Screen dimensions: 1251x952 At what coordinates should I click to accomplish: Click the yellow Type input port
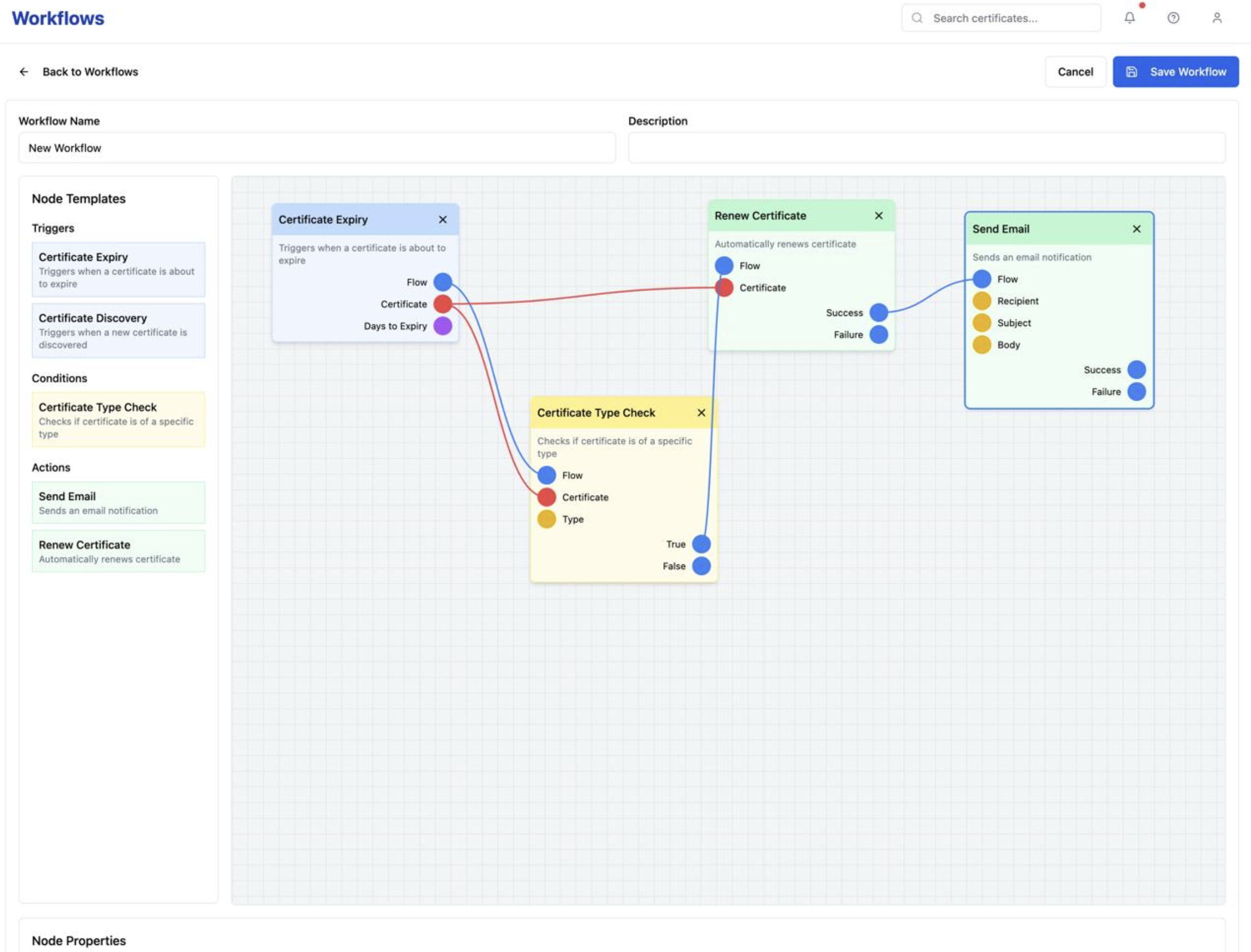click(546, 519)
